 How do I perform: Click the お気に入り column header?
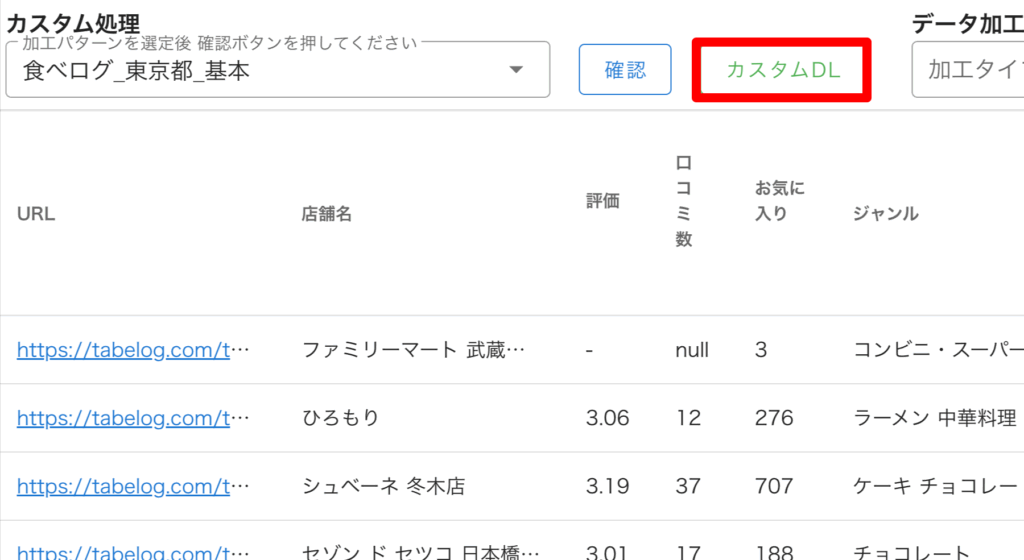point(780,201)
